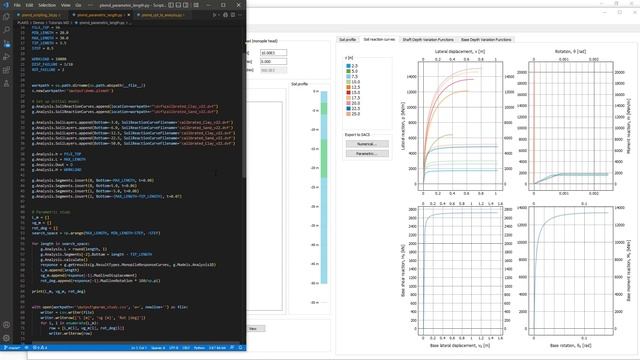Open the Explorer view in VS Code

click(6, 17)
